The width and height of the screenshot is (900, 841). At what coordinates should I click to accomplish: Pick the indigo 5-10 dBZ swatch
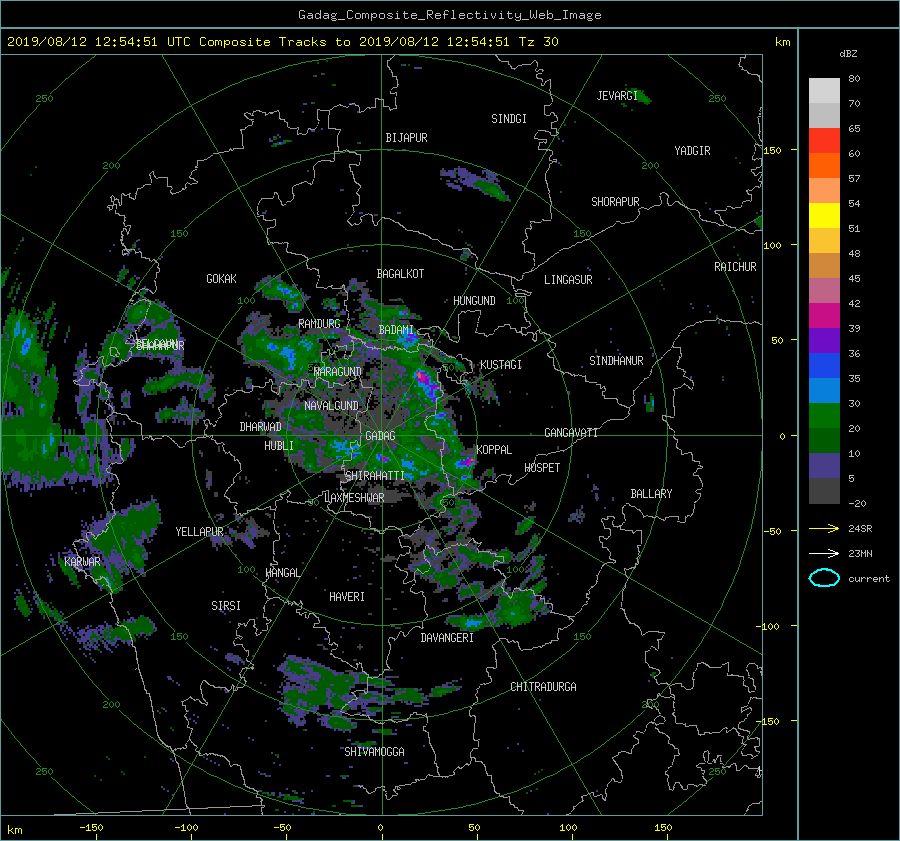[x=824, y=466]
